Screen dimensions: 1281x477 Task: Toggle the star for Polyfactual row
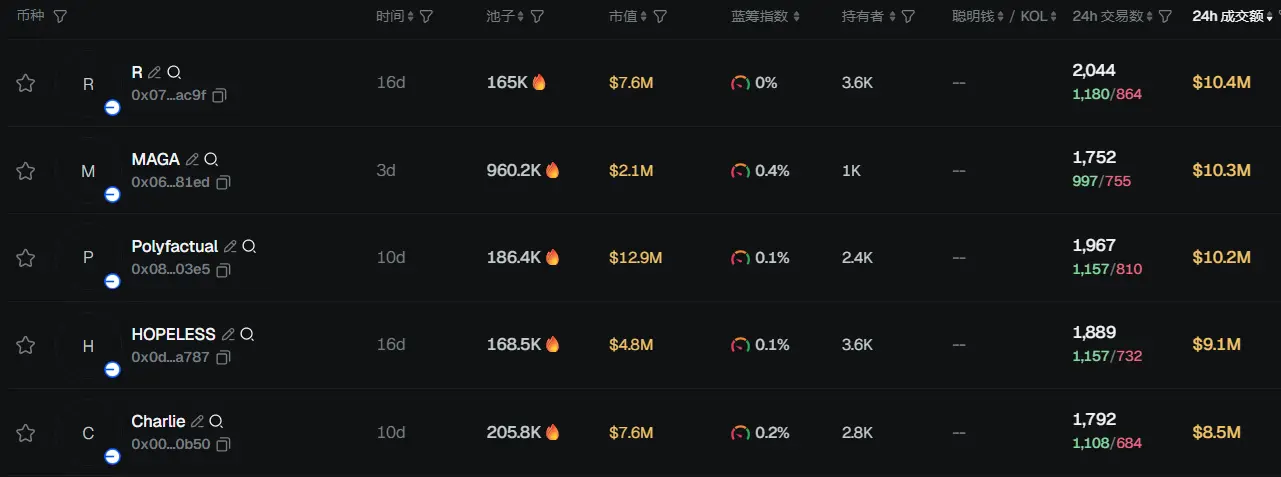tap(26, 258)
